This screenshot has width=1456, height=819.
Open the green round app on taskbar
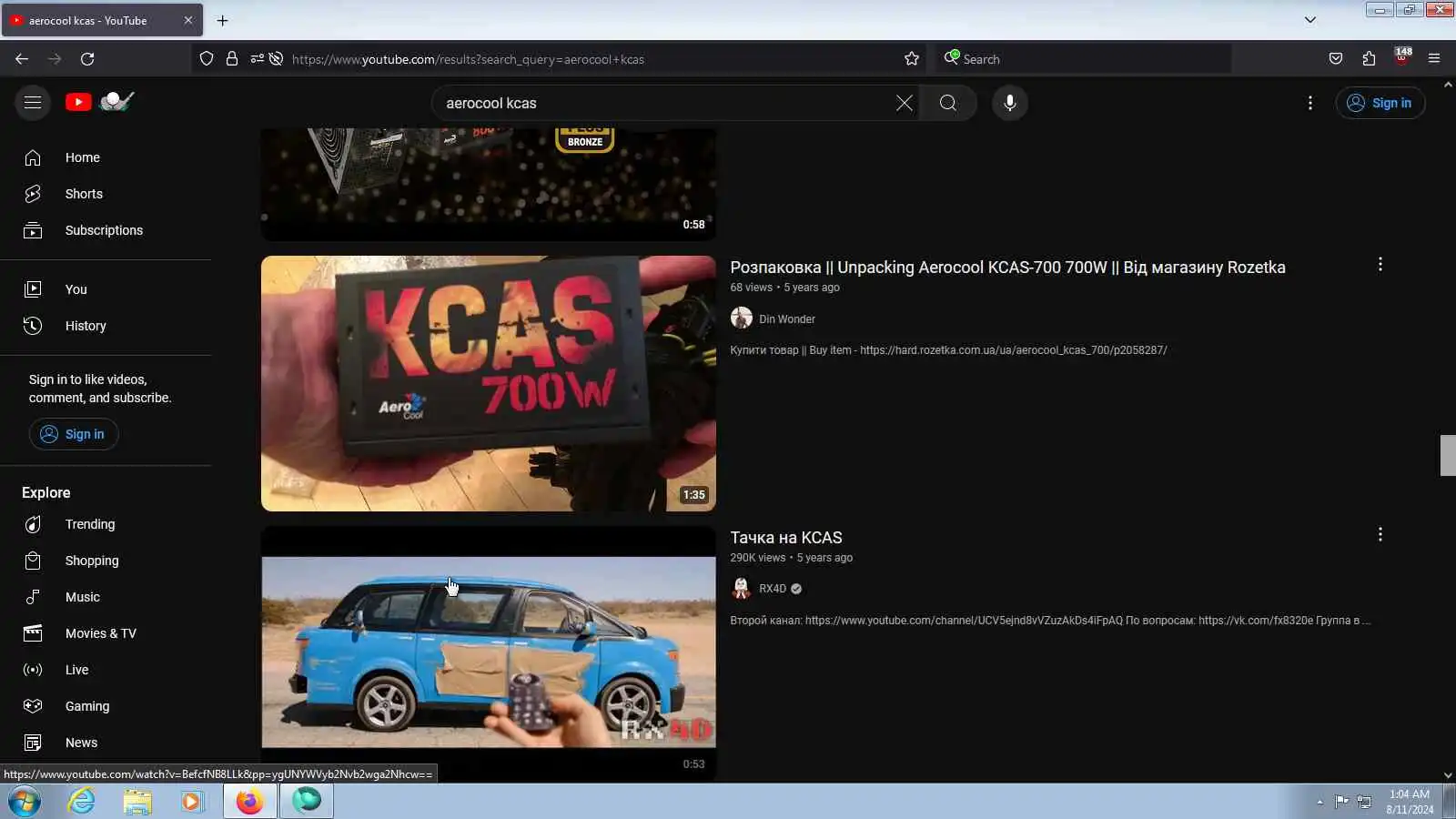pyautogui.click(x=307, y=801)
